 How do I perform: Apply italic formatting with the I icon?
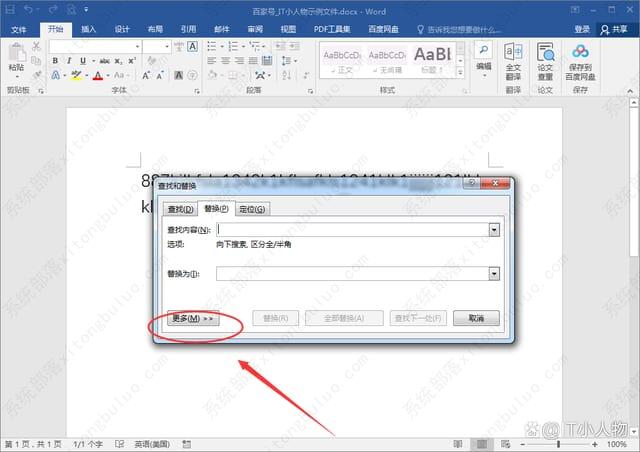pos(69,61)
